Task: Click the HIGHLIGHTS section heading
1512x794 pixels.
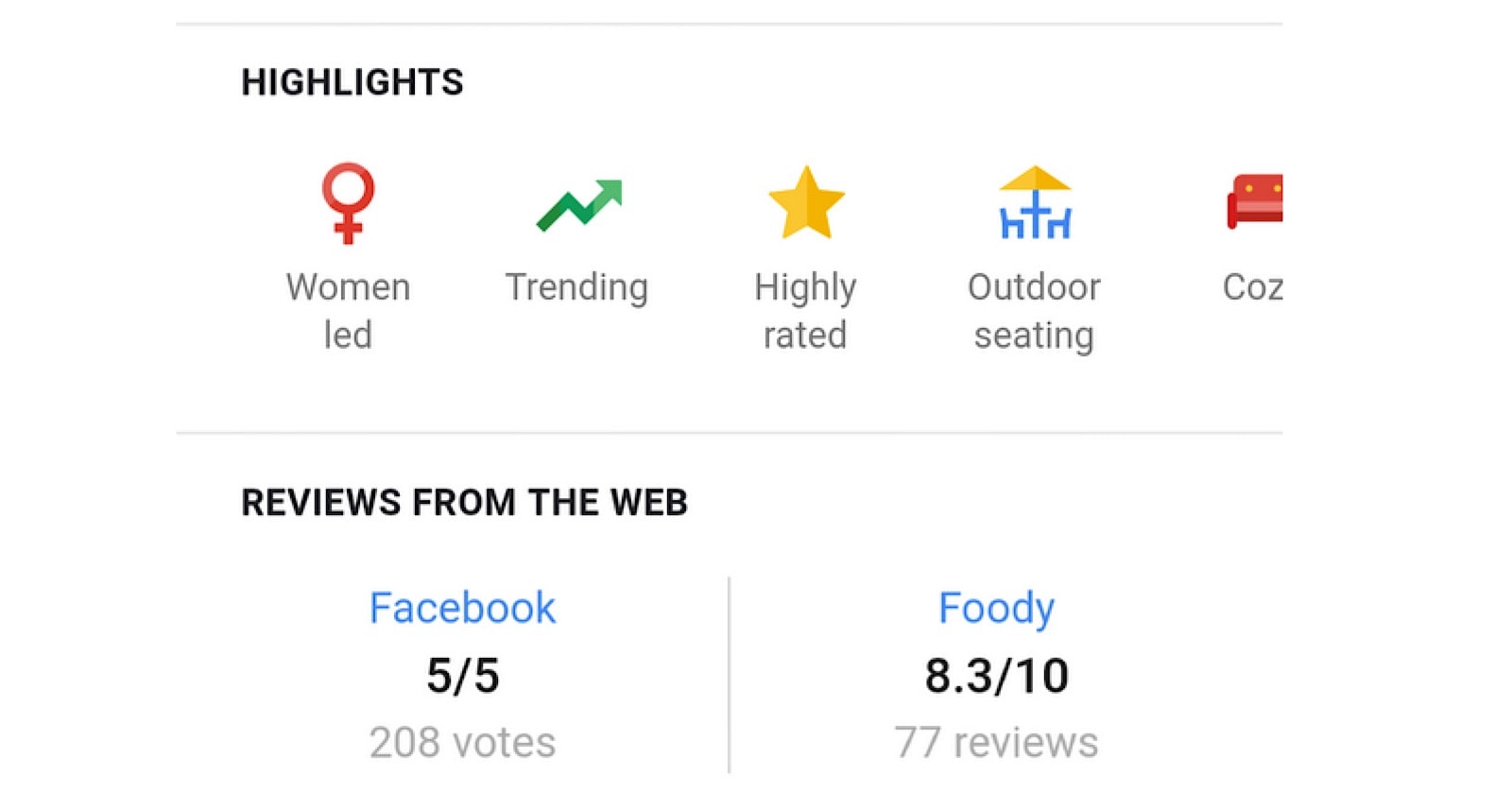Action: tap(352, 82)
